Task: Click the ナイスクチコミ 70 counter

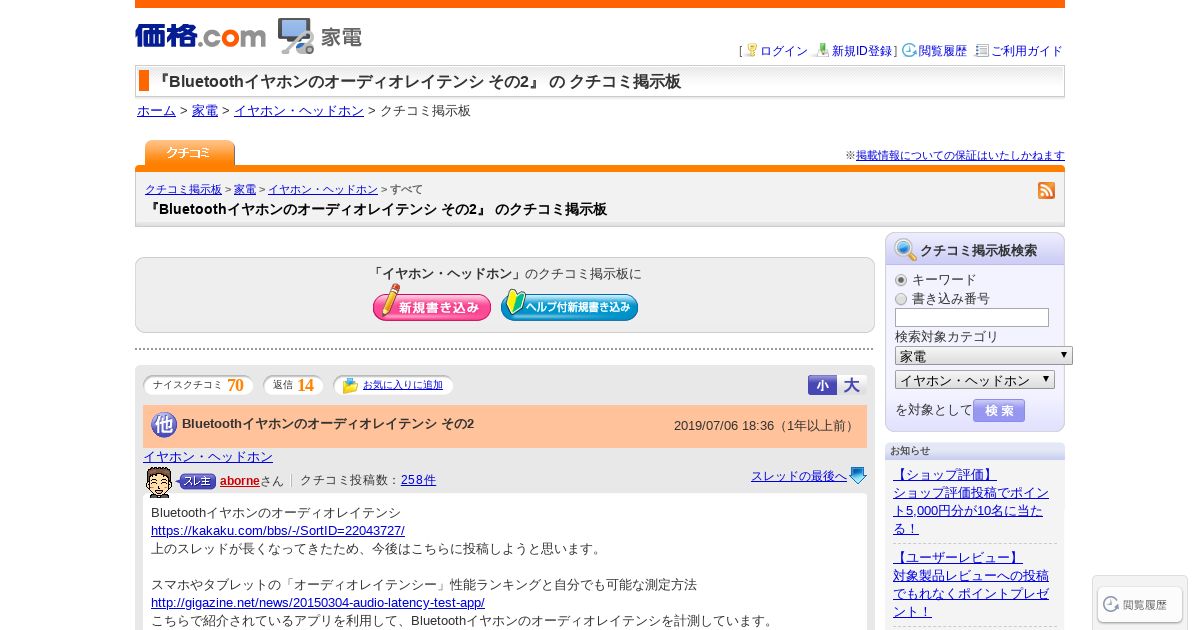Action: coord(198,385)
